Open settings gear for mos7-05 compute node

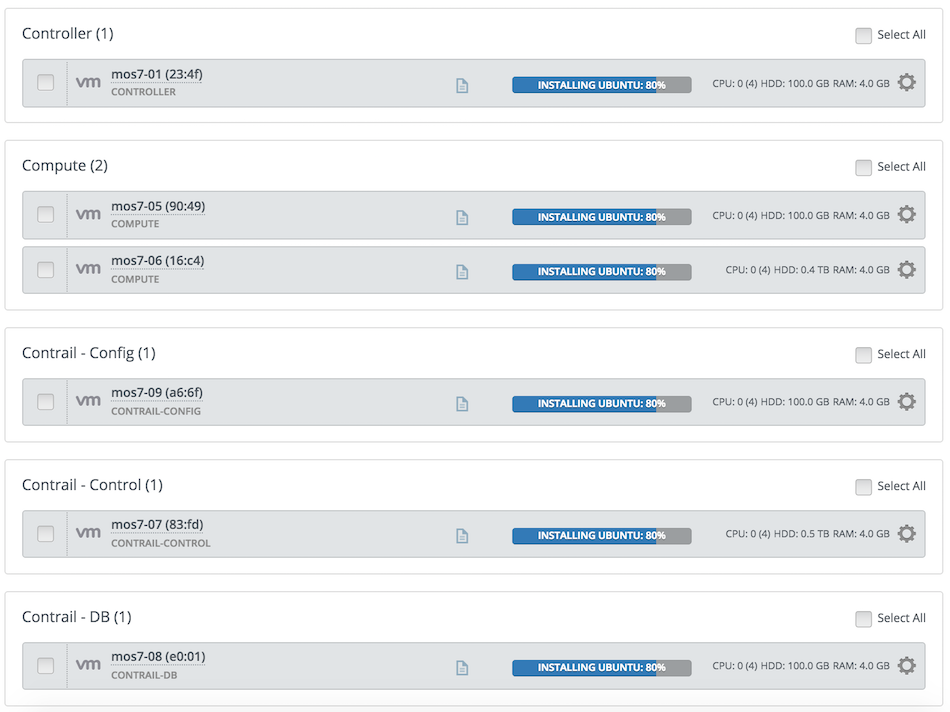coord(906,215)
